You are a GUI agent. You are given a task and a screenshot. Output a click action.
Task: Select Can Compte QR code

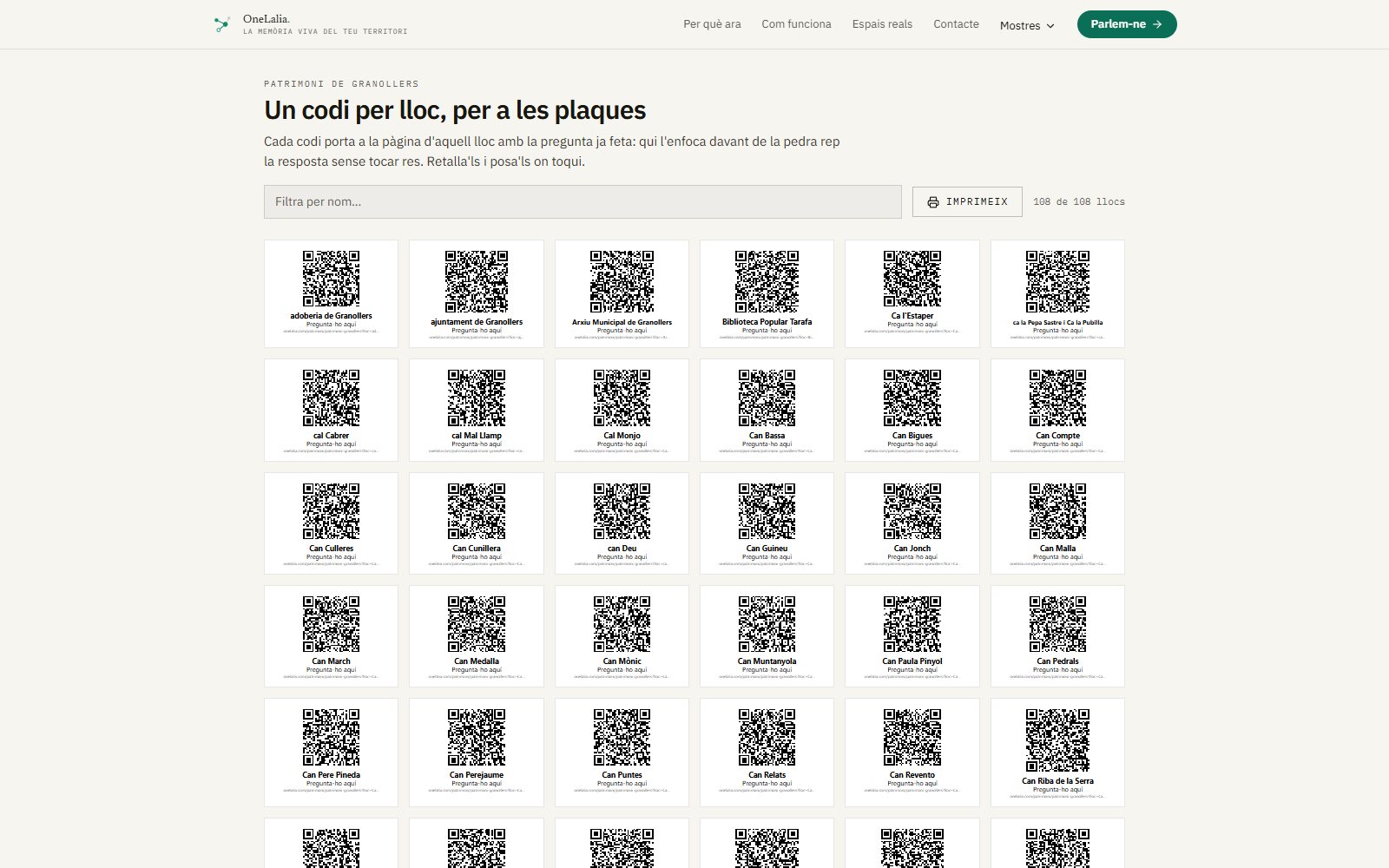click(x=1057, y=398)
